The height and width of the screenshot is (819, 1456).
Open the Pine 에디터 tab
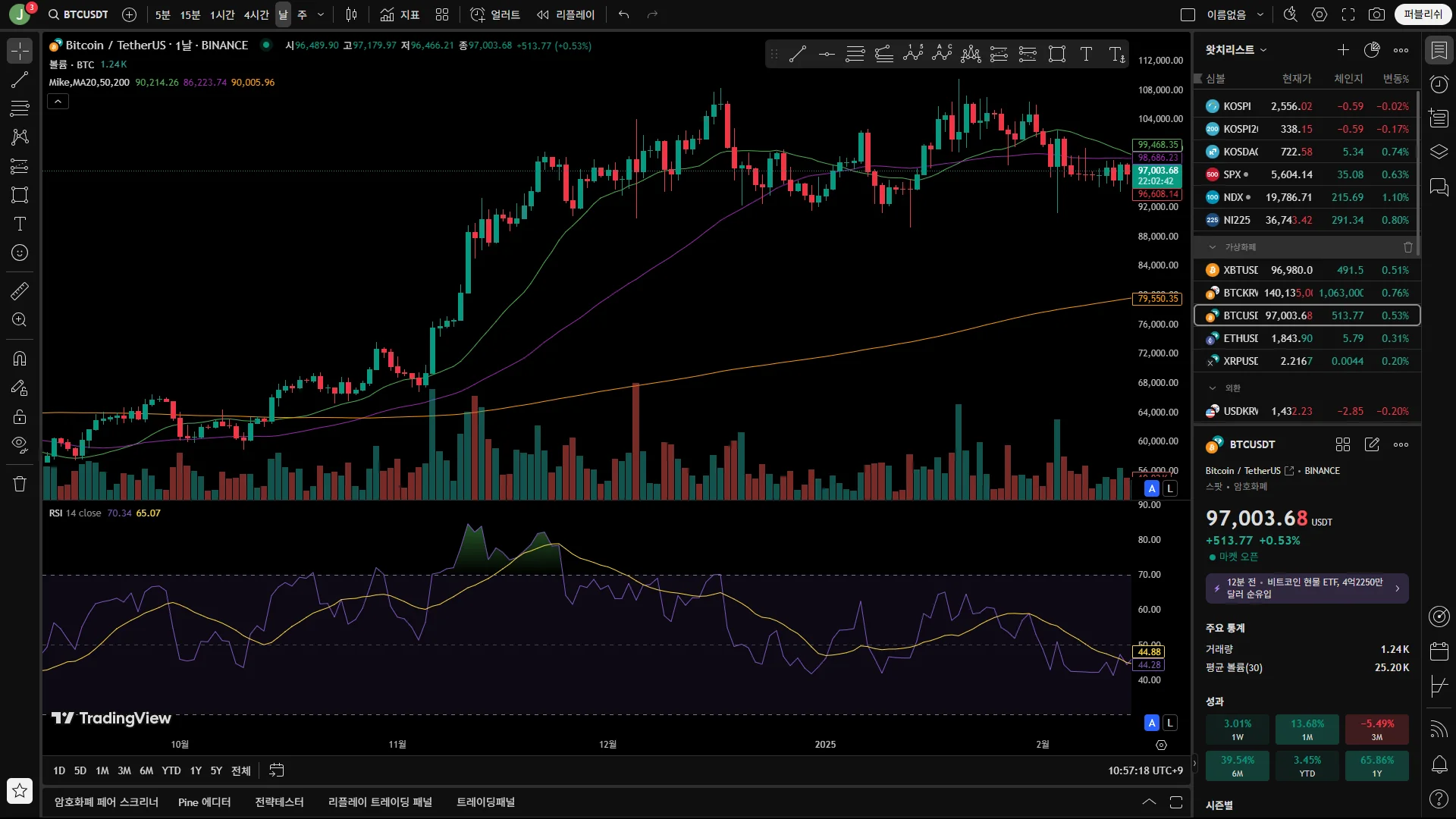pos(204,802)
